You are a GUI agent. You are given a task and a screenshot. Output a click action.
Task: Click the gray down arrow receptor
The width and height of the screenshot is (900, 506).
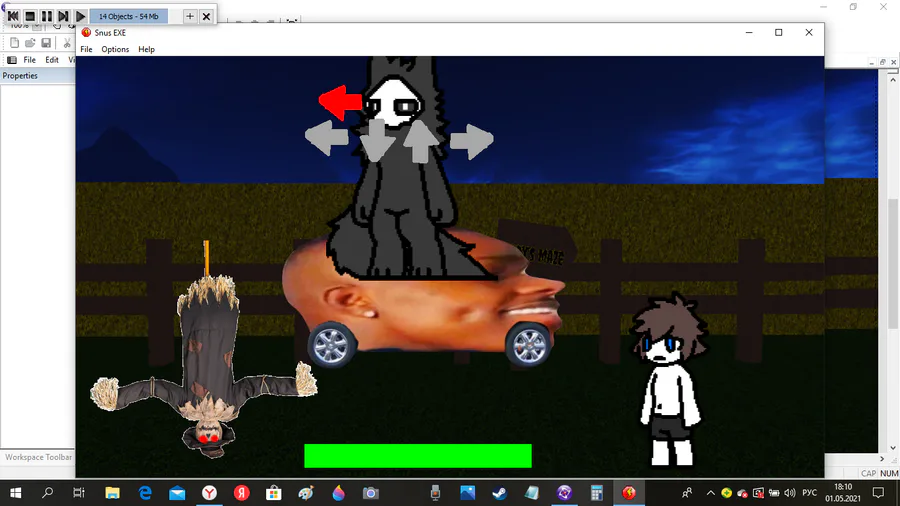coord(376,139)
